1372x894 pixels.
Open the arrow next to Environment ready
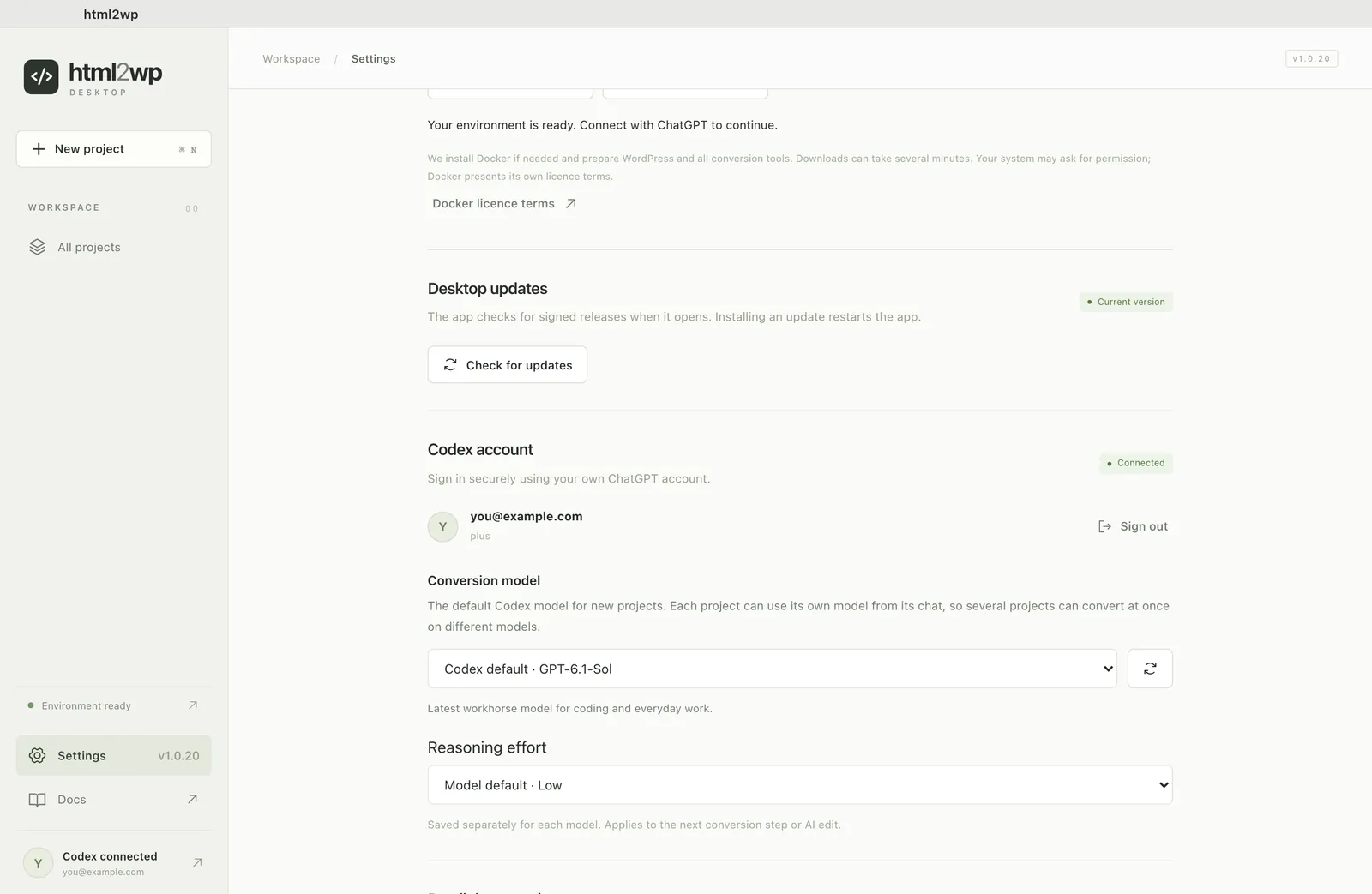pyautogui.click(x=193, y=705)
